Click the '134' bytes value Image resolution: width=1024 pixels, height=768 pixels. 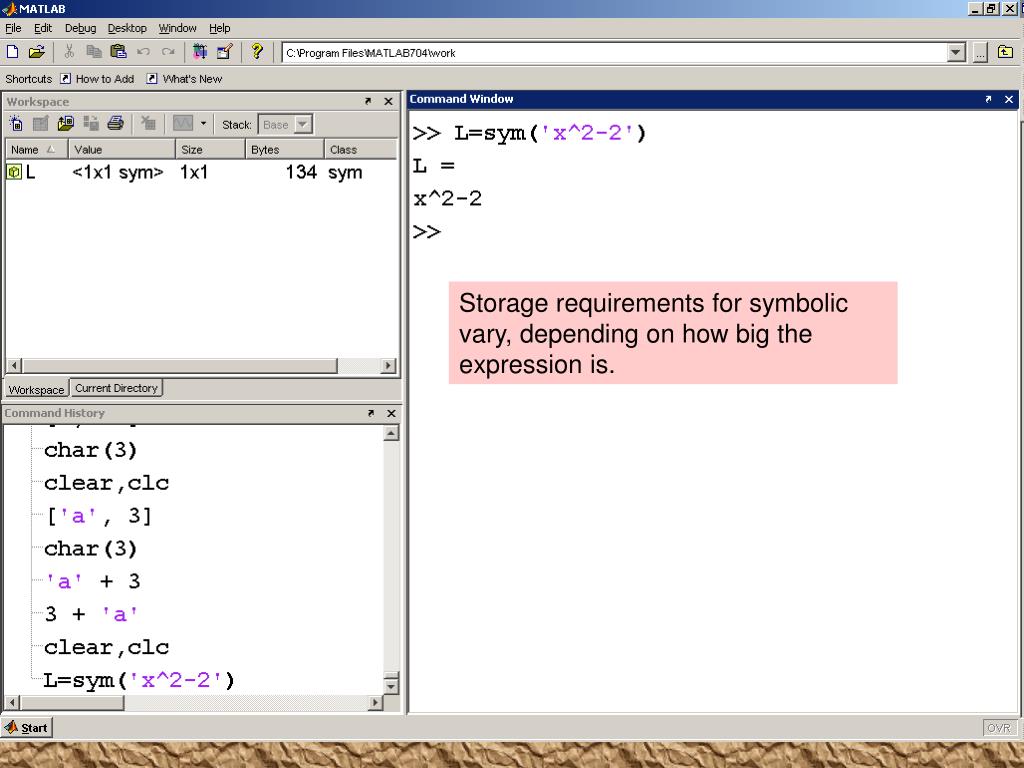(x=301, y=172)
